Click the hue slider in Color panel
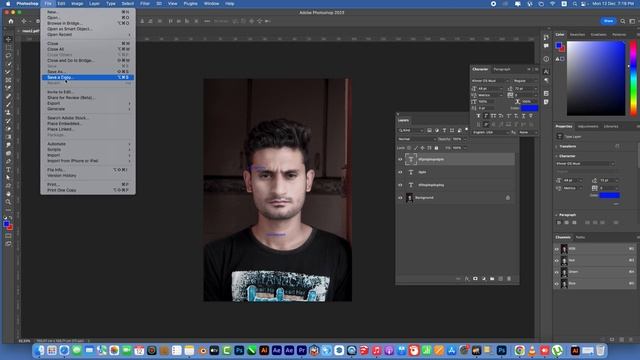Image resolution: width=640 pixels, height=360 pixels. (x=633, y=78)
